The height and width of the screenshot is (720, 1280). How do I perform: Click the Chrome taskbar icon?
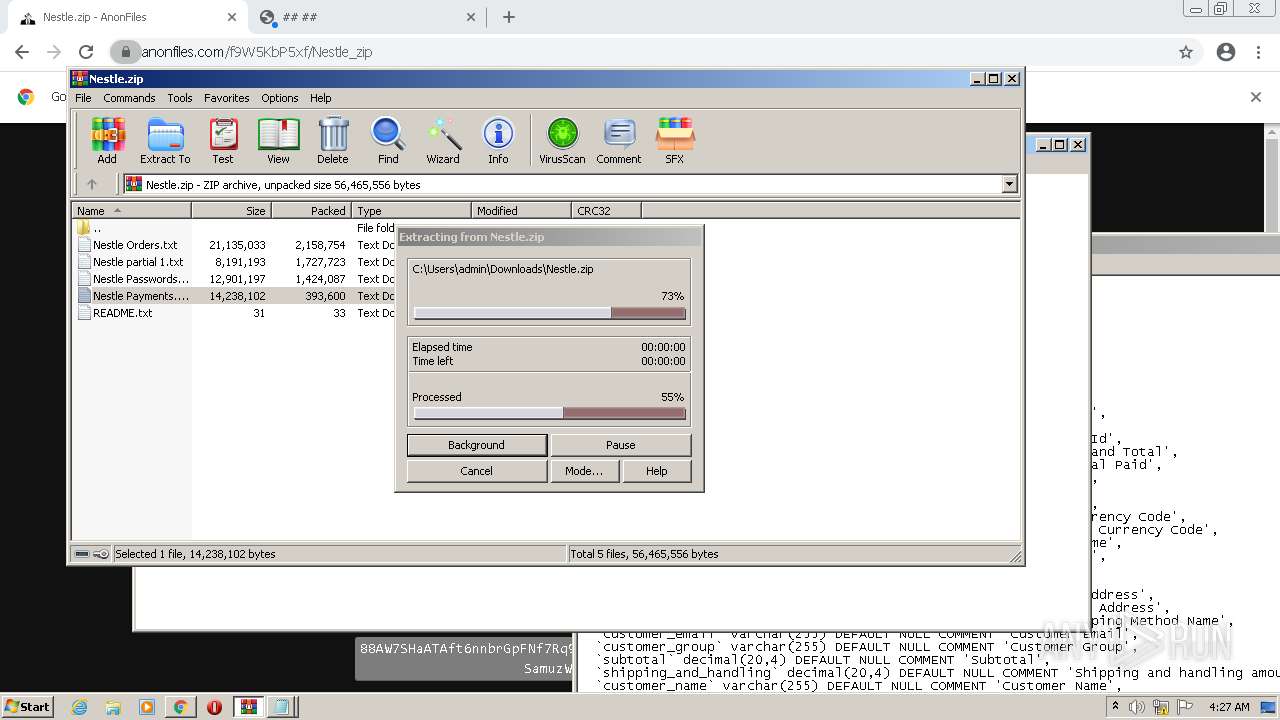pyautogui.click(x=180, y=707)
